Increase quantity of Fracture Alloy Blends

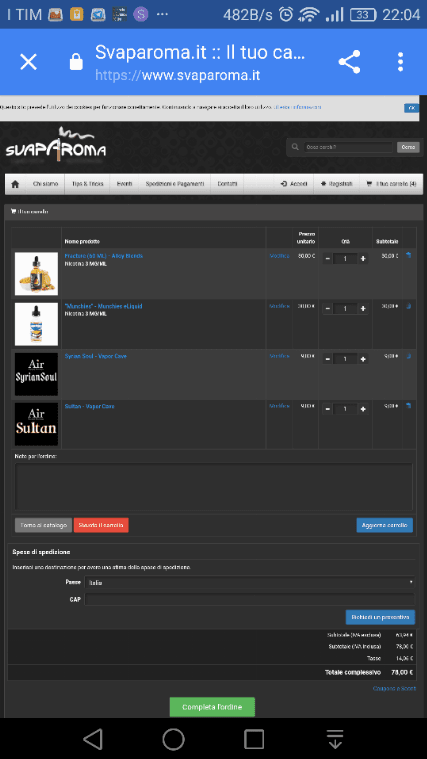click(x=363, y=258)
